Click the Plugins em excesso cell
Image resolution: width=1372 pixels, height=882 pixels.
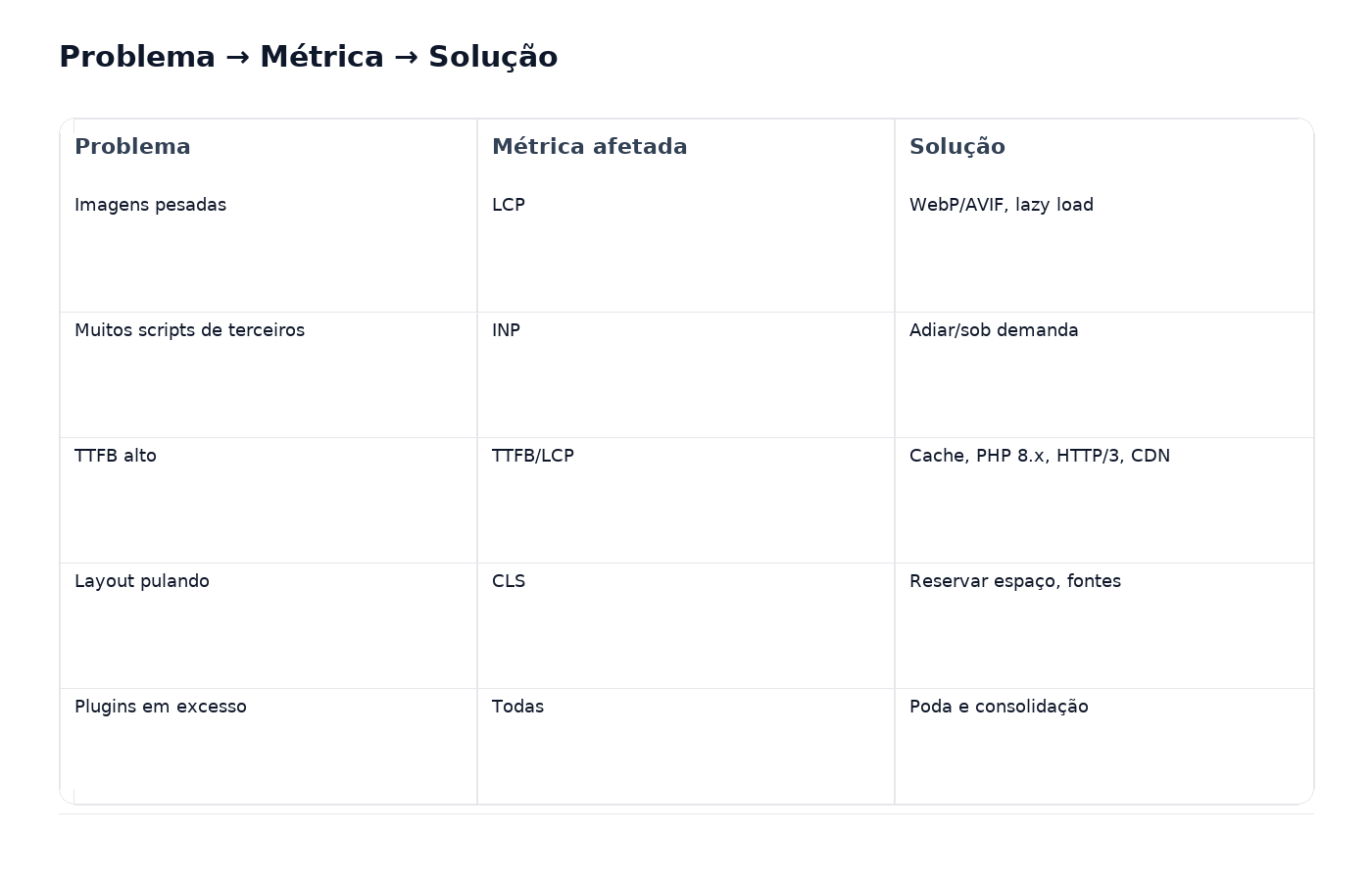point(161,707)
